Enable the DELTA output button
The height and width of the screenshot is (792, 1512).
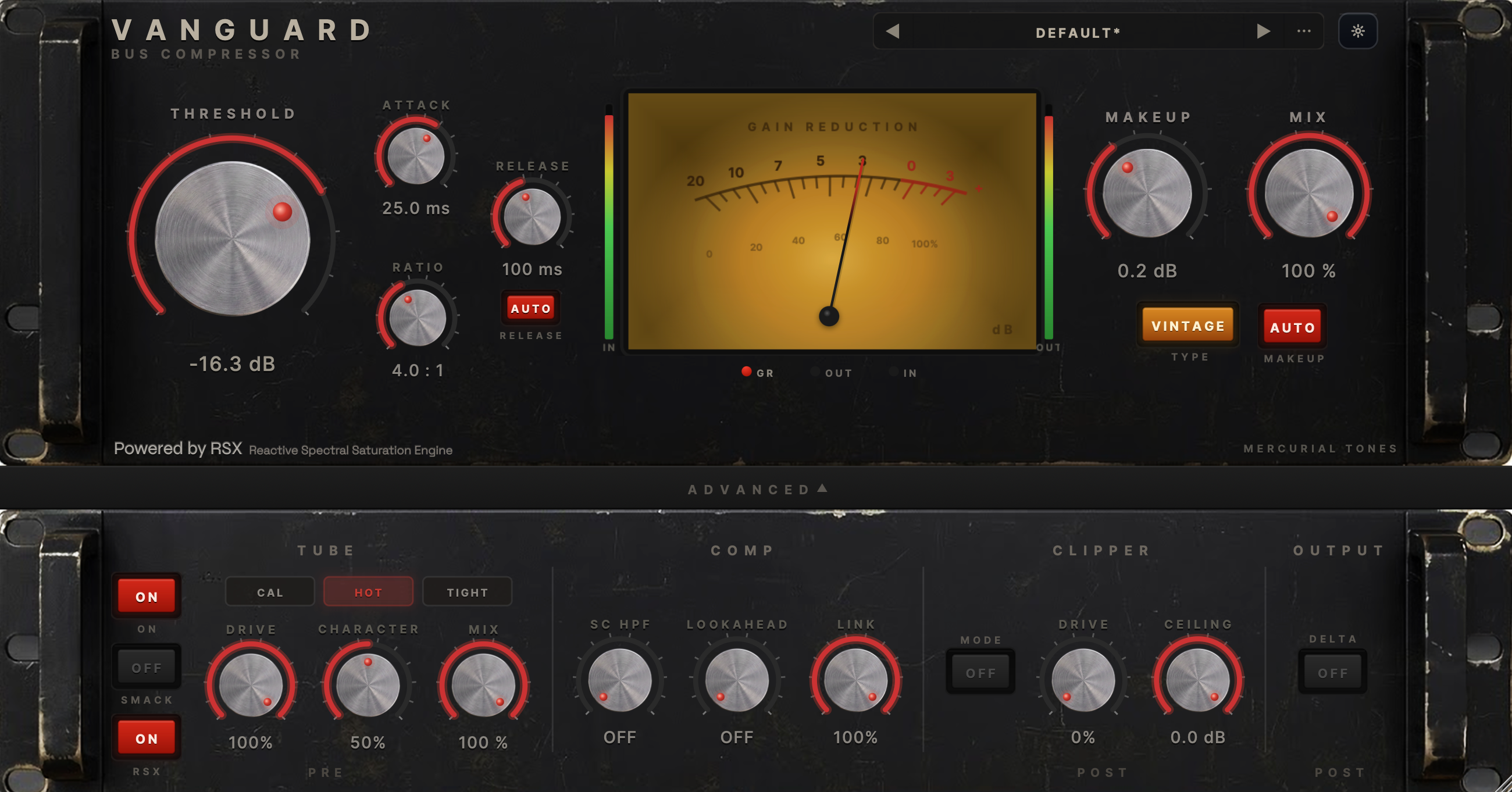1332,672
